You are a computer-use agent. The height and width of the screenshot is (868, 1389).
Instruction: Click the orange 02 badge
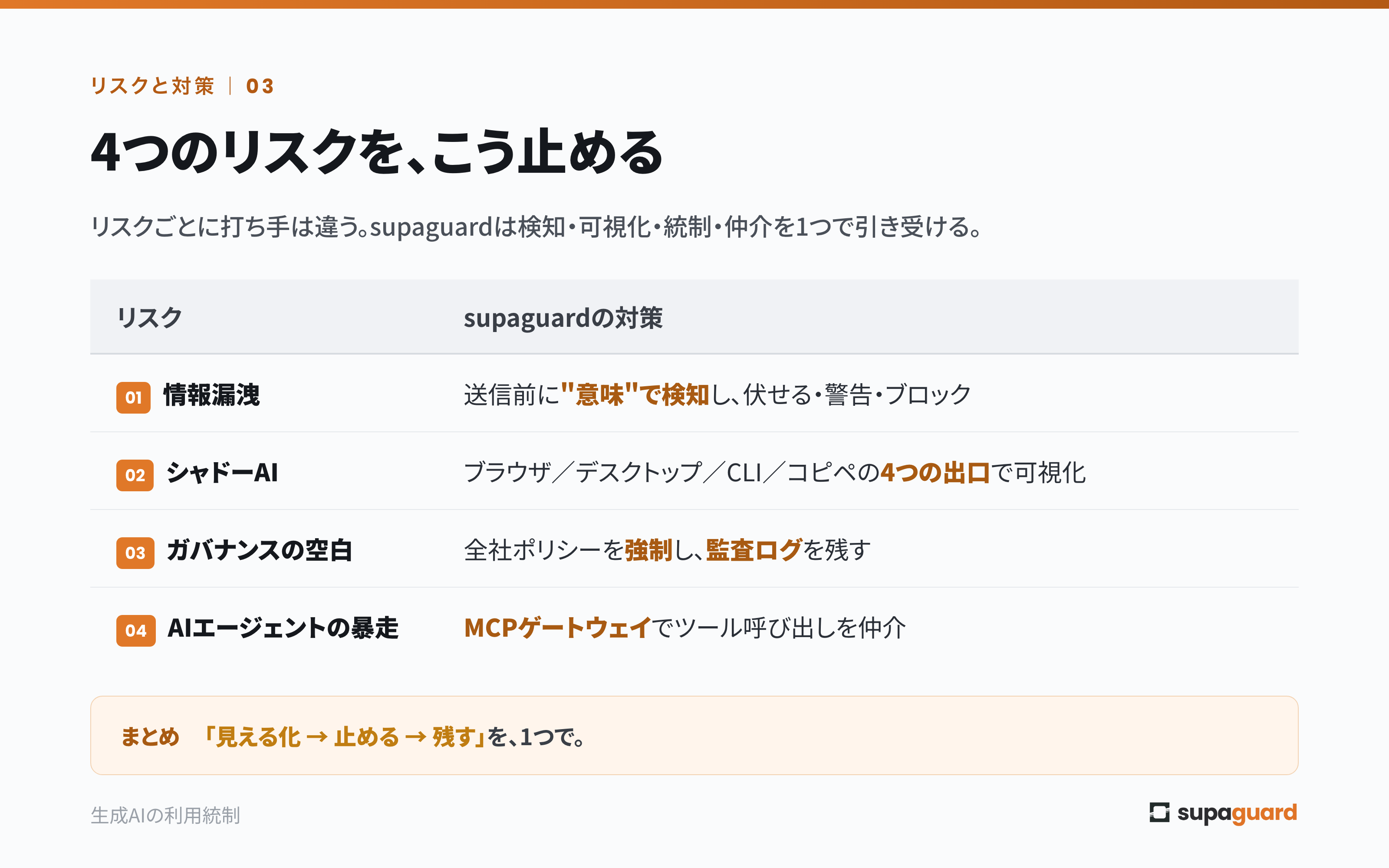click(135, 475)
